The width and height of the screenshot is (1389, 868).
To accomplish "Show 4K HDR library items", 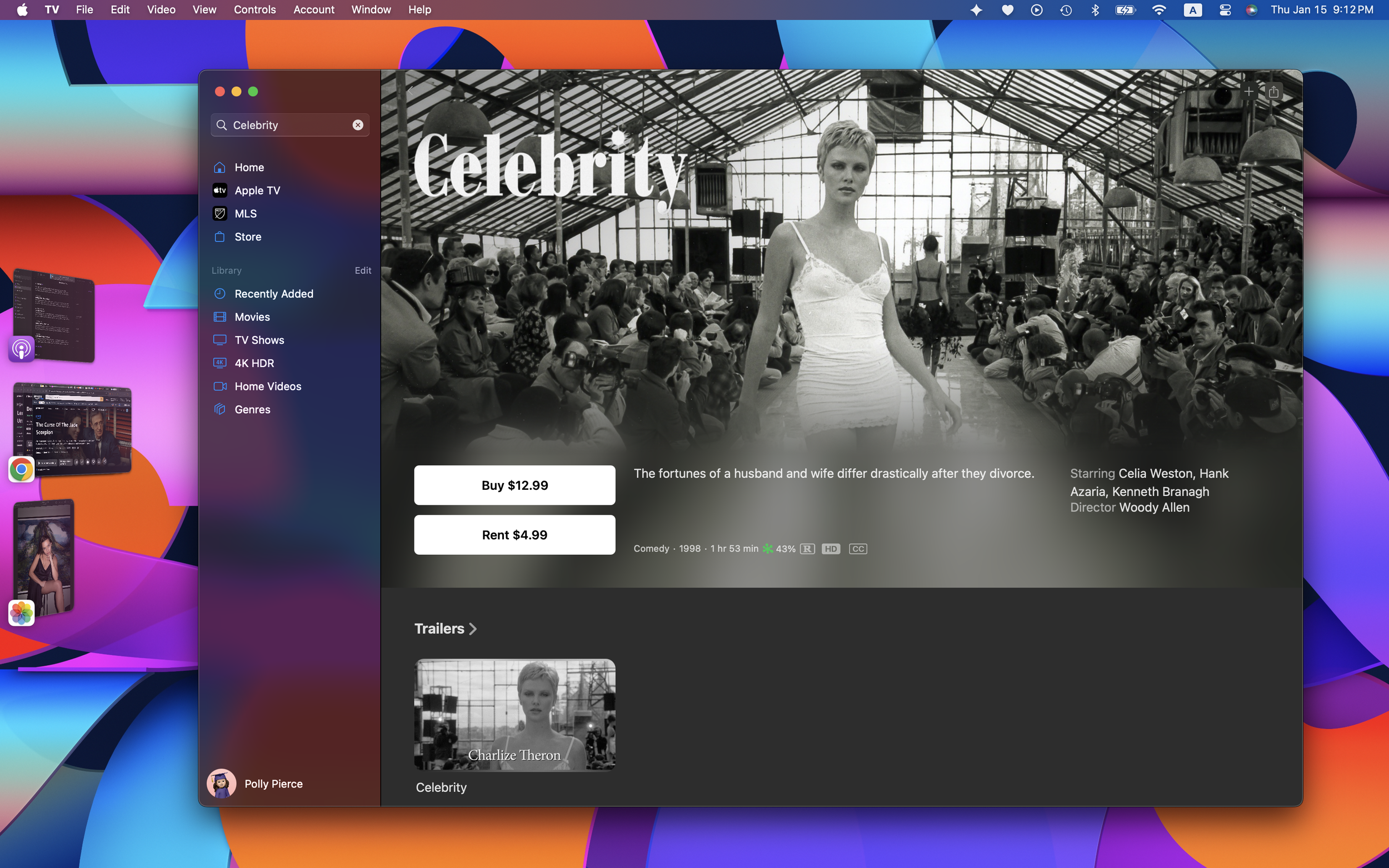I will pyautogui.click(x=254, y=363).
